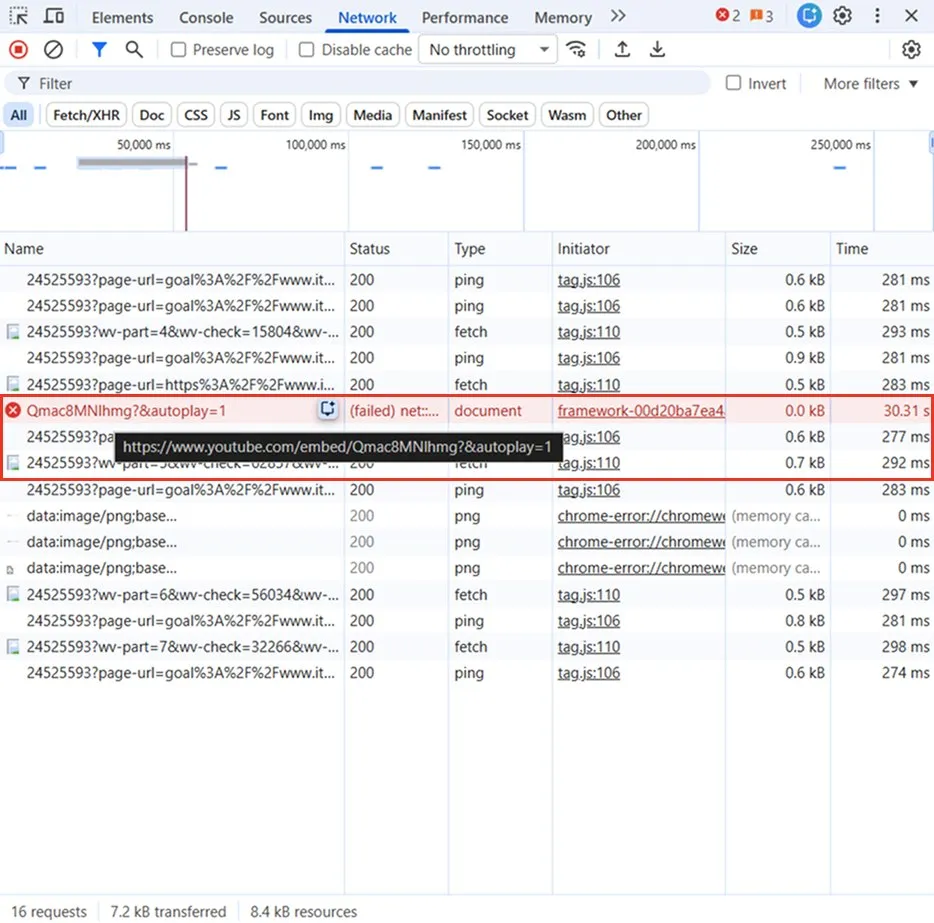This screenshot has height=923, width=934.
Task: Activate the inspect element picker icon
Action: click(18, 16)
